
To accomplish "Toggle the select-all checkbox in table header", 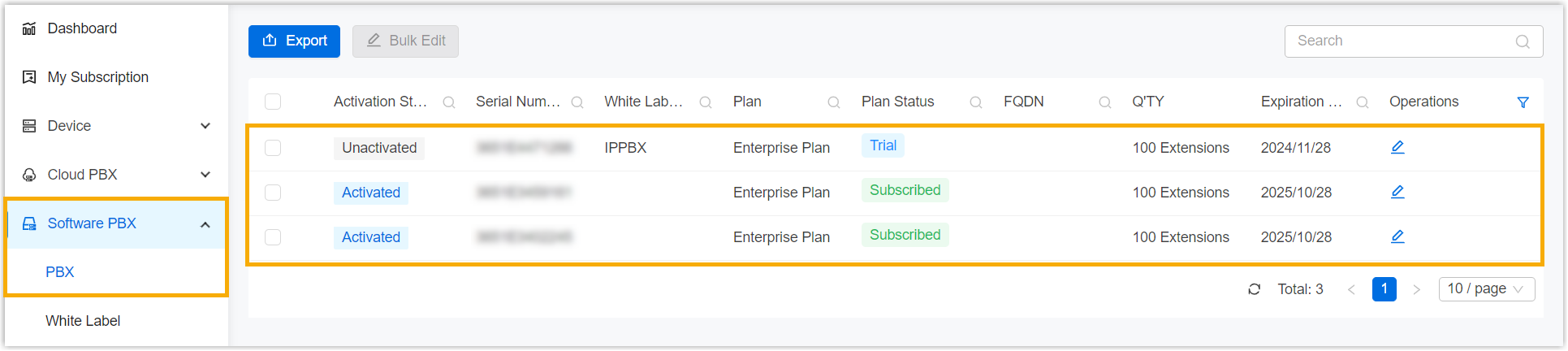I will [x=273, y=102].
